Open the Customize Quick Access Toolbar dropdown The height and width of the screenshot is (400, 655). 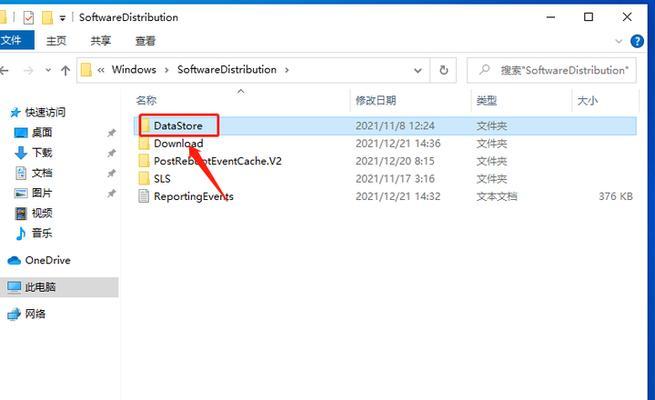63,18
